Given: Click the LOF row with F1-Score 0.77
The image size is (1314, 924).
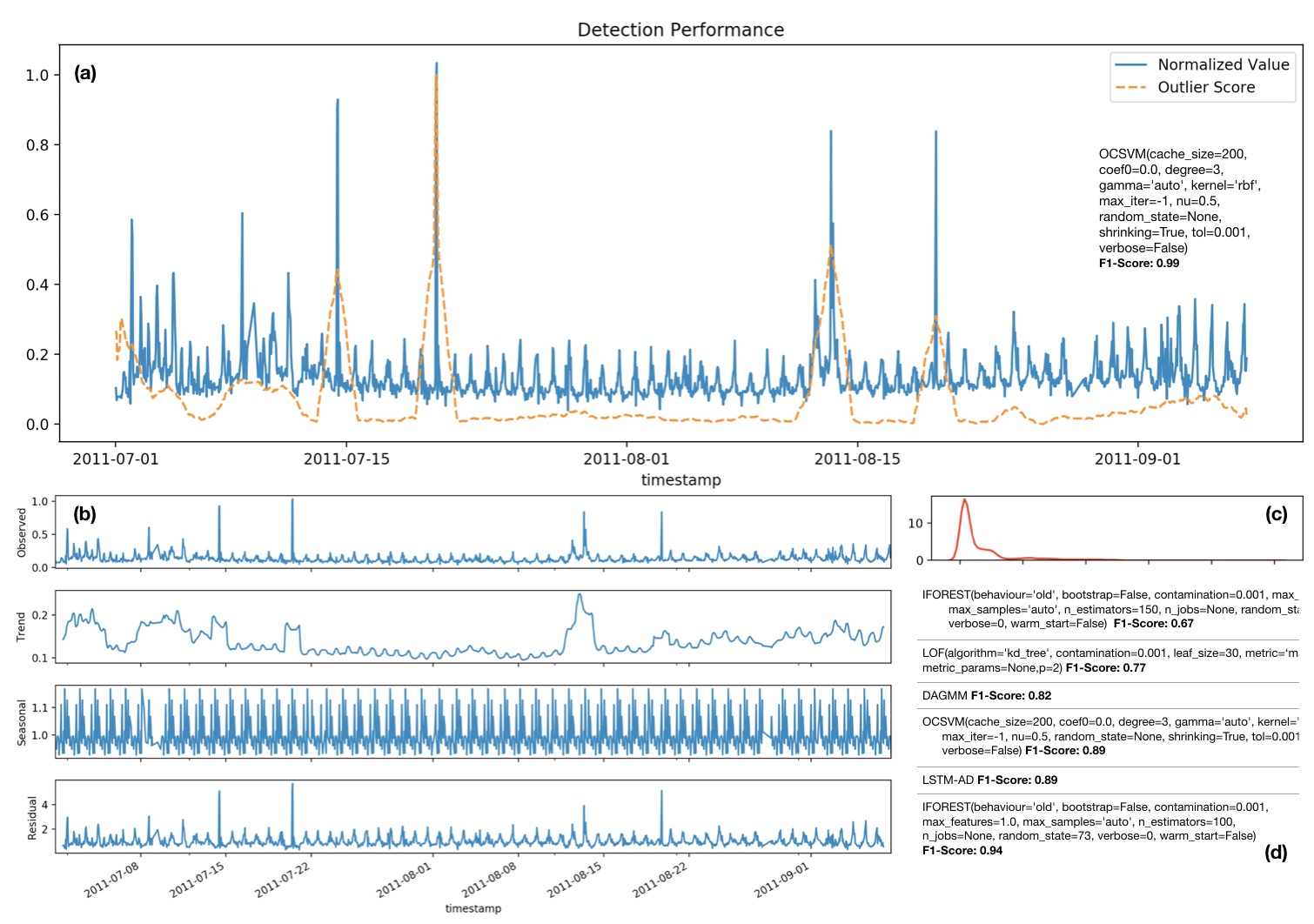Looking at the screenshot, I should [1110, 660].
